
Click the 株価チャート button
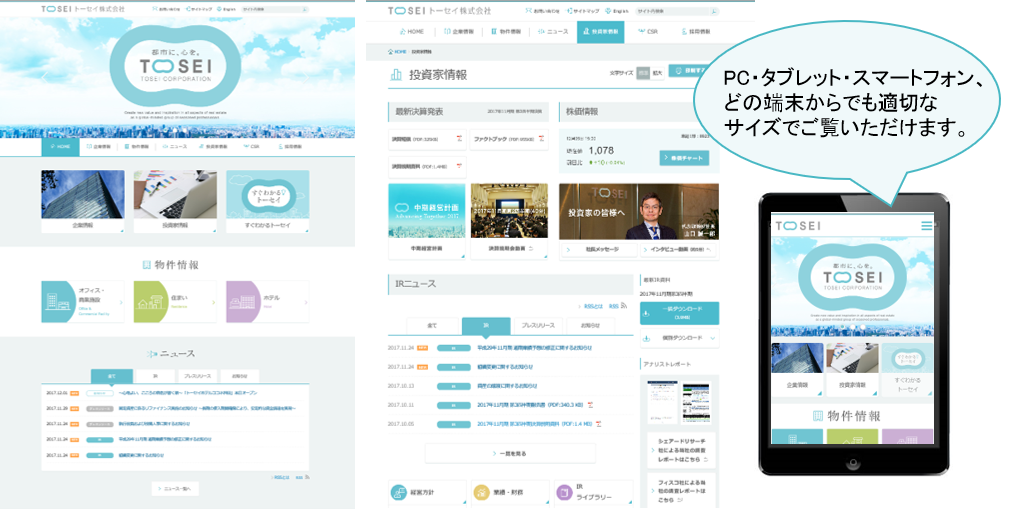coord(684,158)
